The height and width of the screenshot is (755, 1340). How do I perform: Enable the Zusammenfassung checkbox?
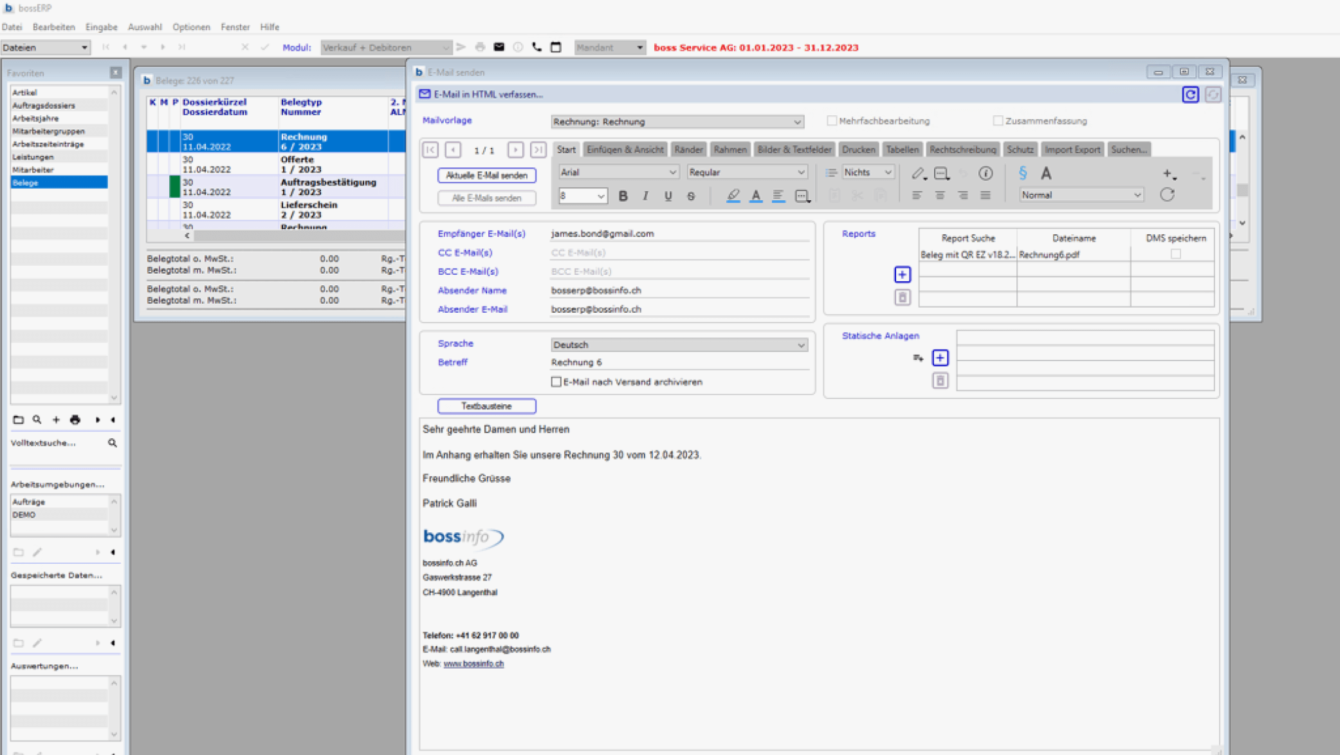click(998, 120)
